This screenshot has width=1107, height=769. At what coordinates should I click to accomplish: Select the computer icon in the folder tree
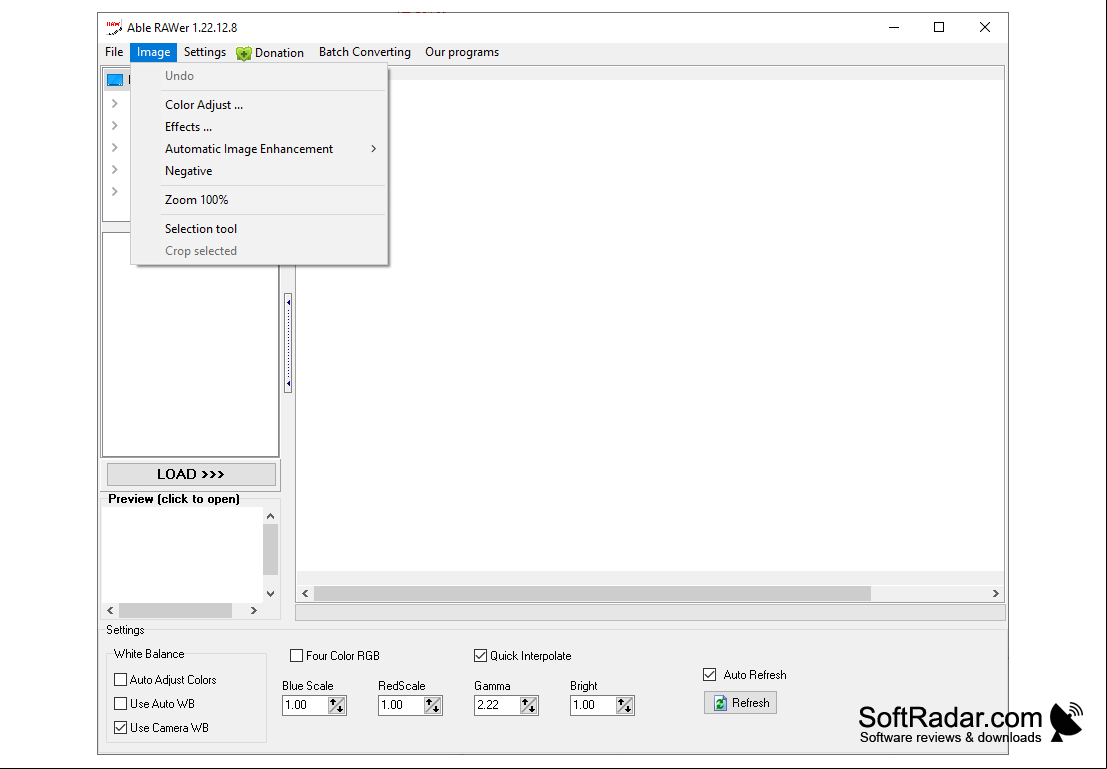pos(114,80)
